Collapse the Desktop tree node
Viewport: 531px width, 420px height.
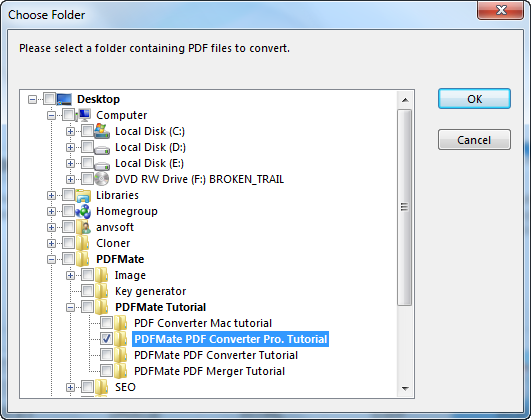(33, 99)
